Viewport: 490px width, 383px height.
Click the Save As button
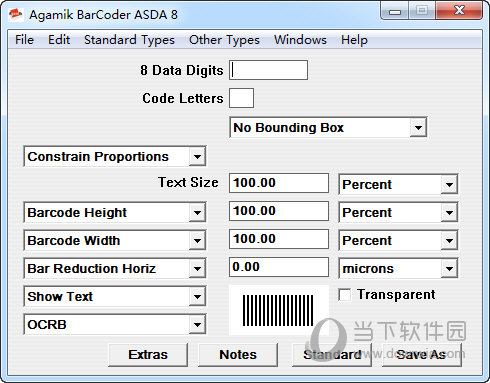[422, 355]
